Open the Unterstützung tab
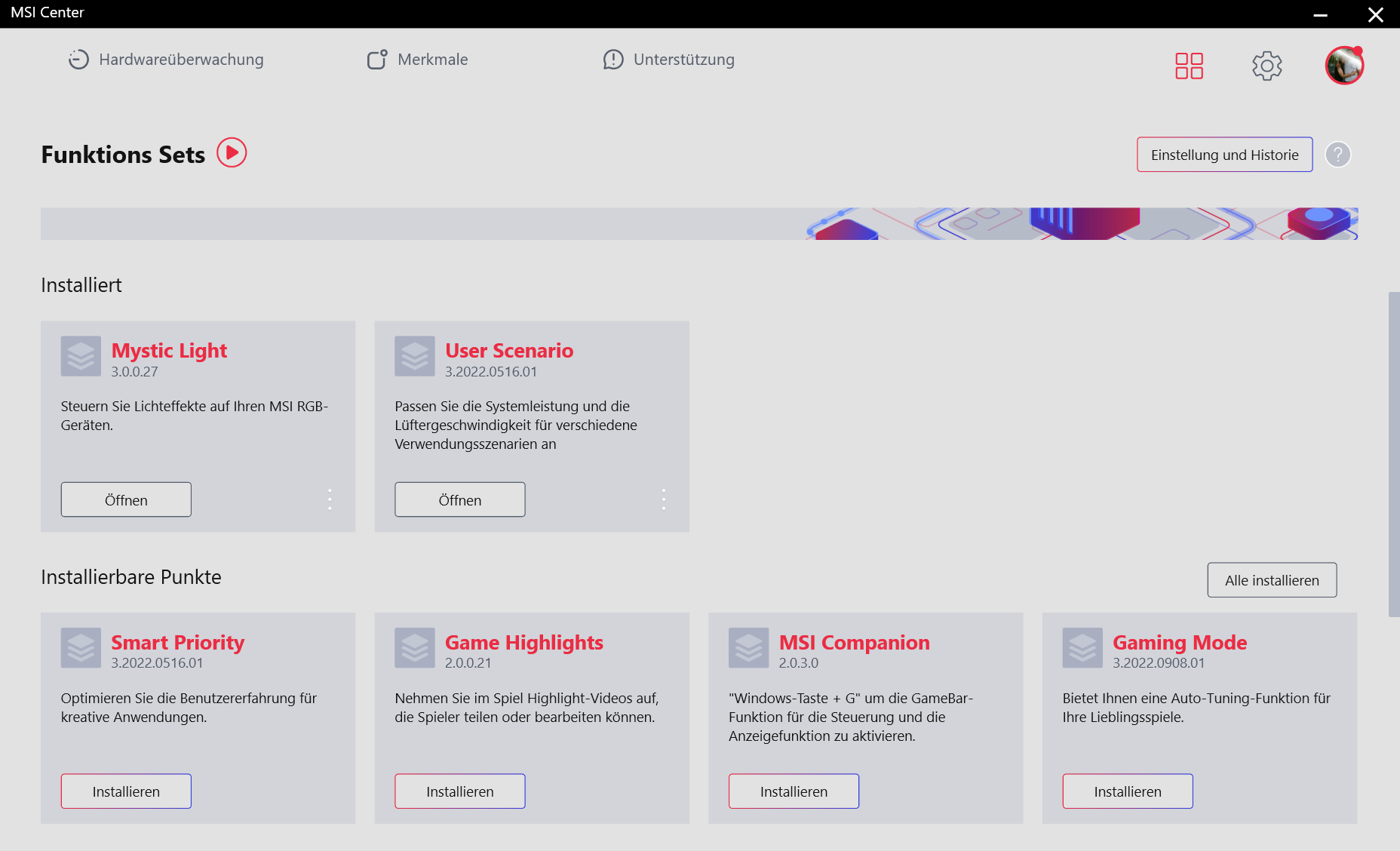Screen dimensions: 1400x851 668,60
